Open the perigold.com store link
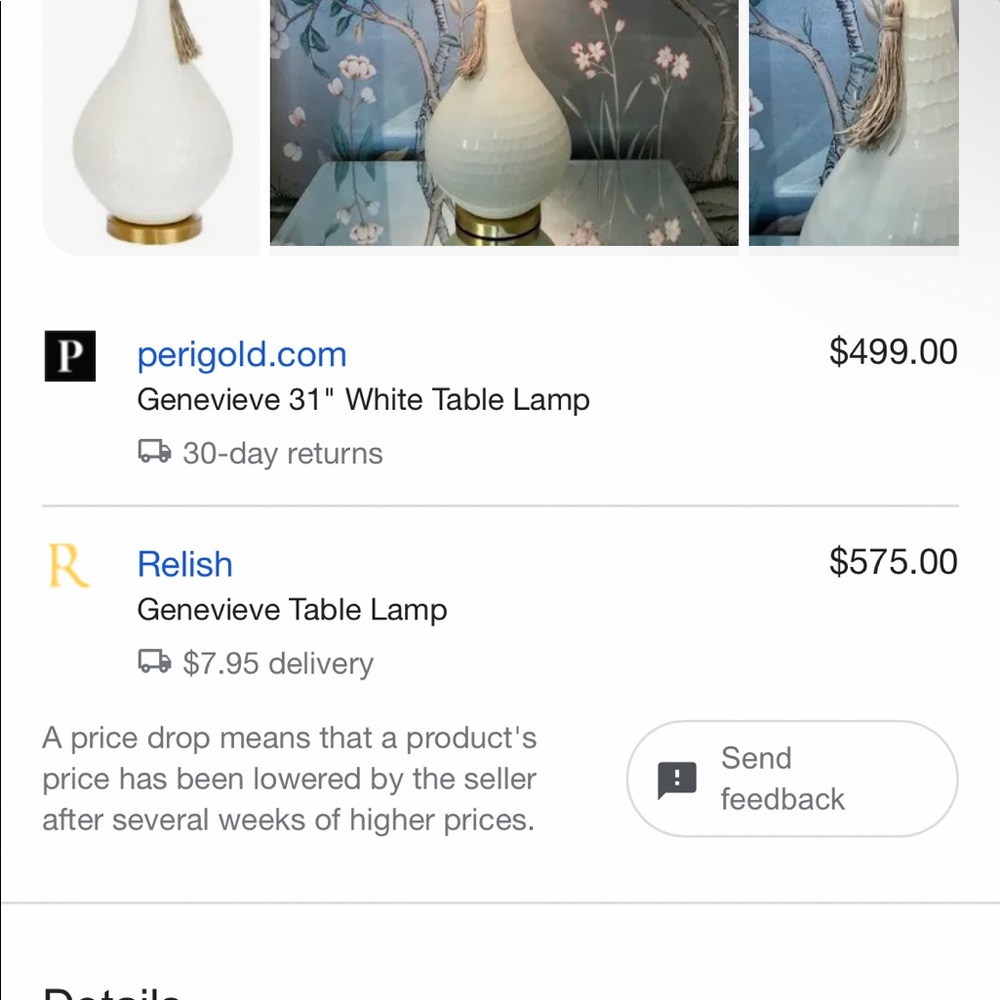The height and width of the screenshot is (1000, 1000). (242, 355)
